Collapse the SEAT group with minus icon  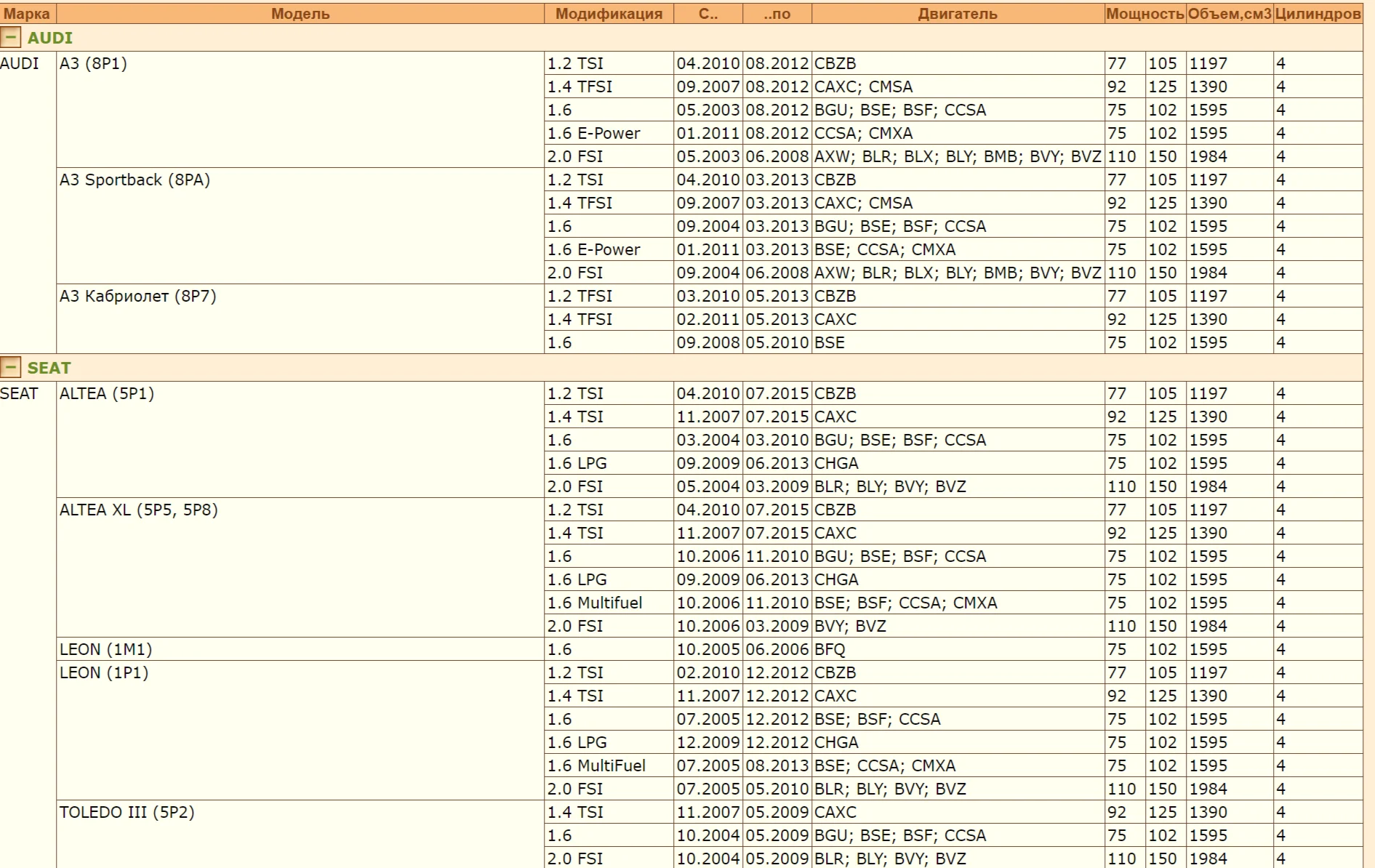[x=10, y=367]
